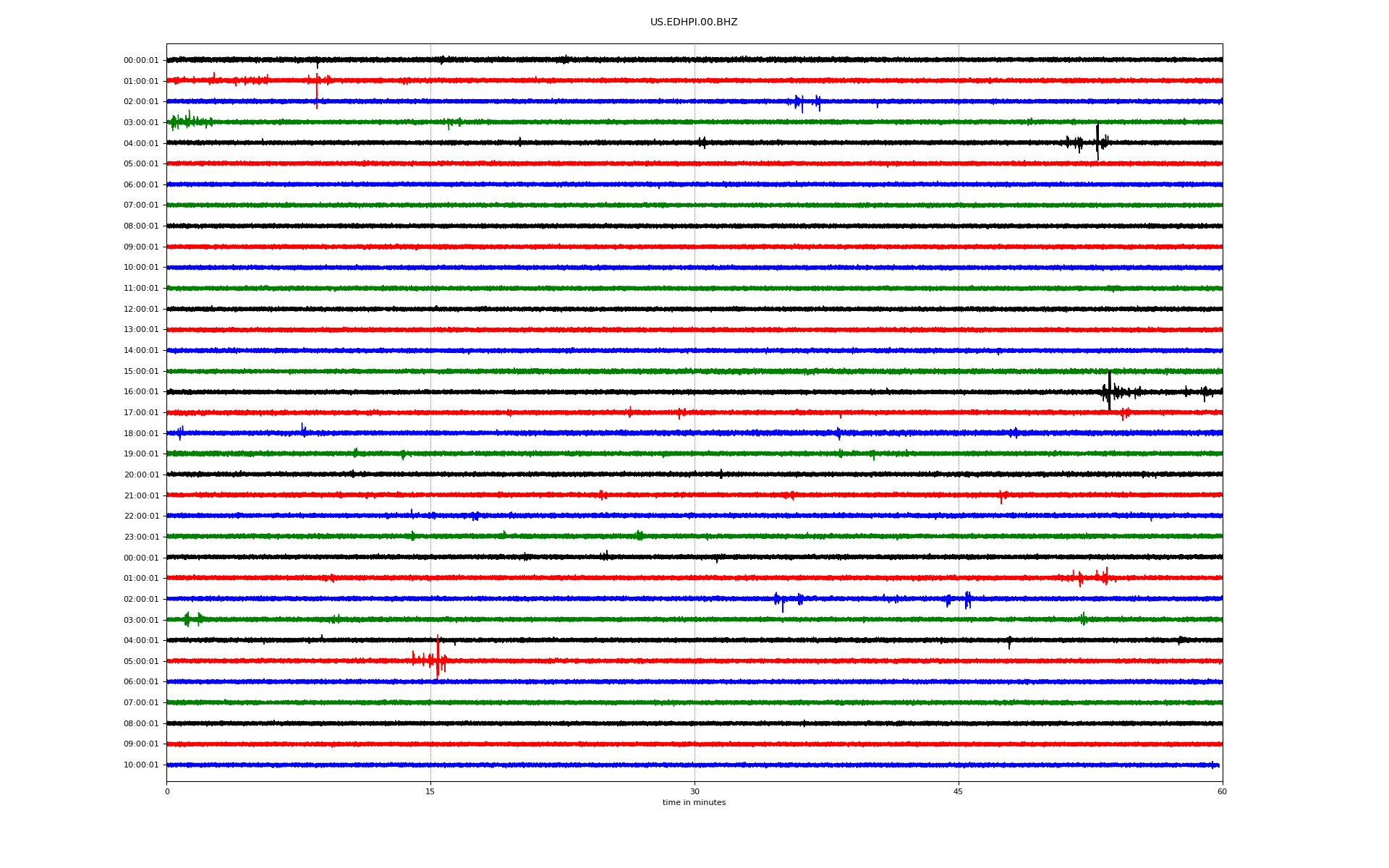
Task: Click the 18:00:01 row label
Action: (x=141, y=434)
